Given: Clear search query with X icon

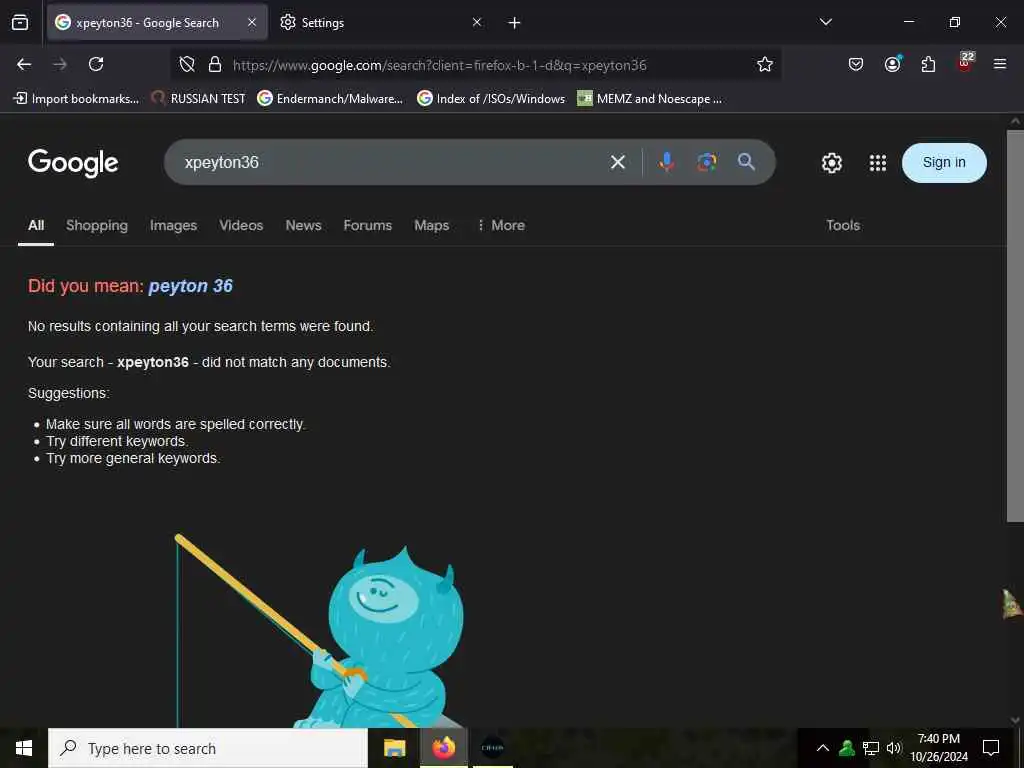Looking at the screenshot, I should 618,162.
